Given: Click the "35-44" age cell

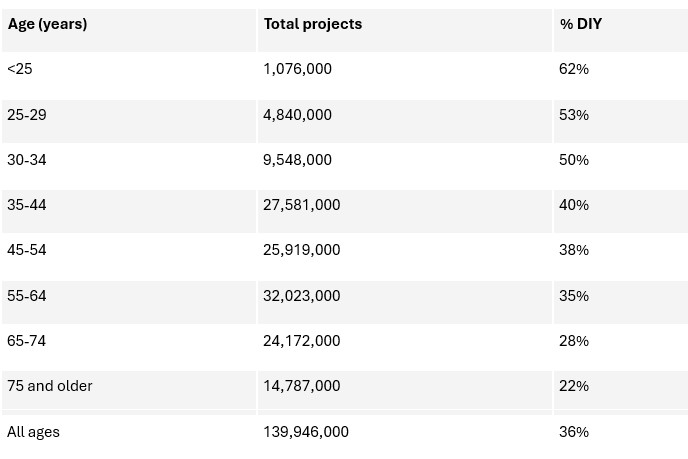Looking at the screenshot, I should pyautogui.click(x=27, y=205).
